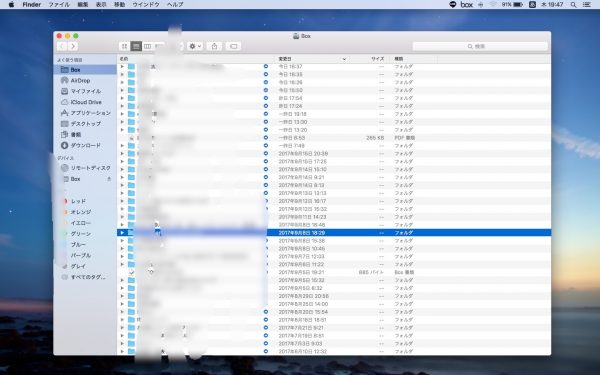600x375 pixels.
Task: Click the edit tags toolbar button
Action: coord(233,46)
